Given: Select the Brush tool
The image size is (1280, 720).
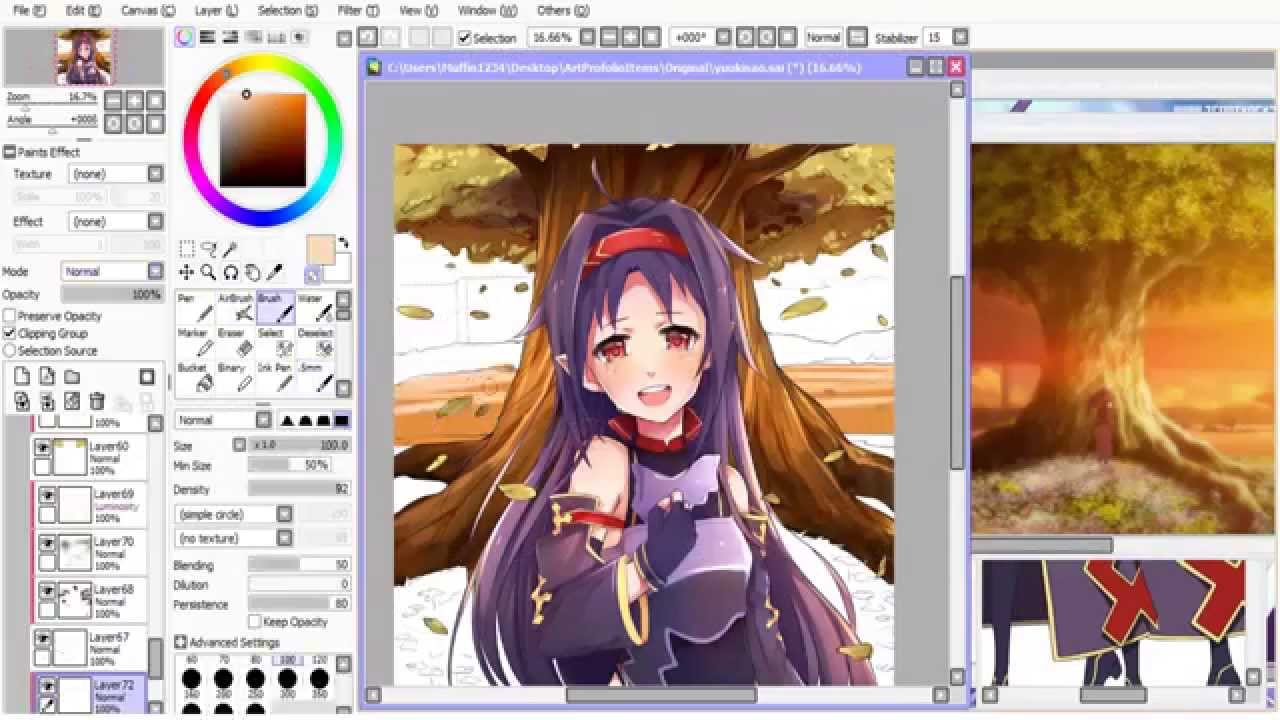Looking at the screenshot, I should point(275,307).
